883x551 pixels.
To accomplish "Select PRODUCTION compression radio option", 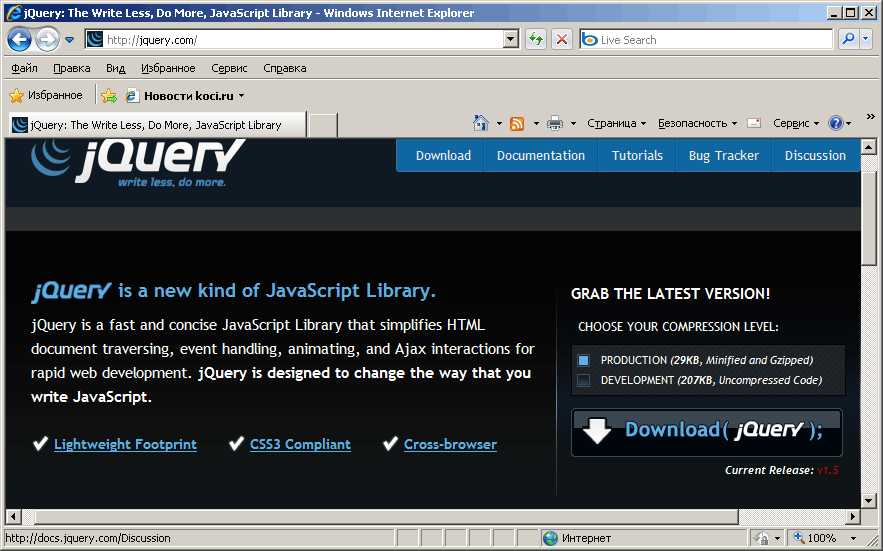I will 583,361.
